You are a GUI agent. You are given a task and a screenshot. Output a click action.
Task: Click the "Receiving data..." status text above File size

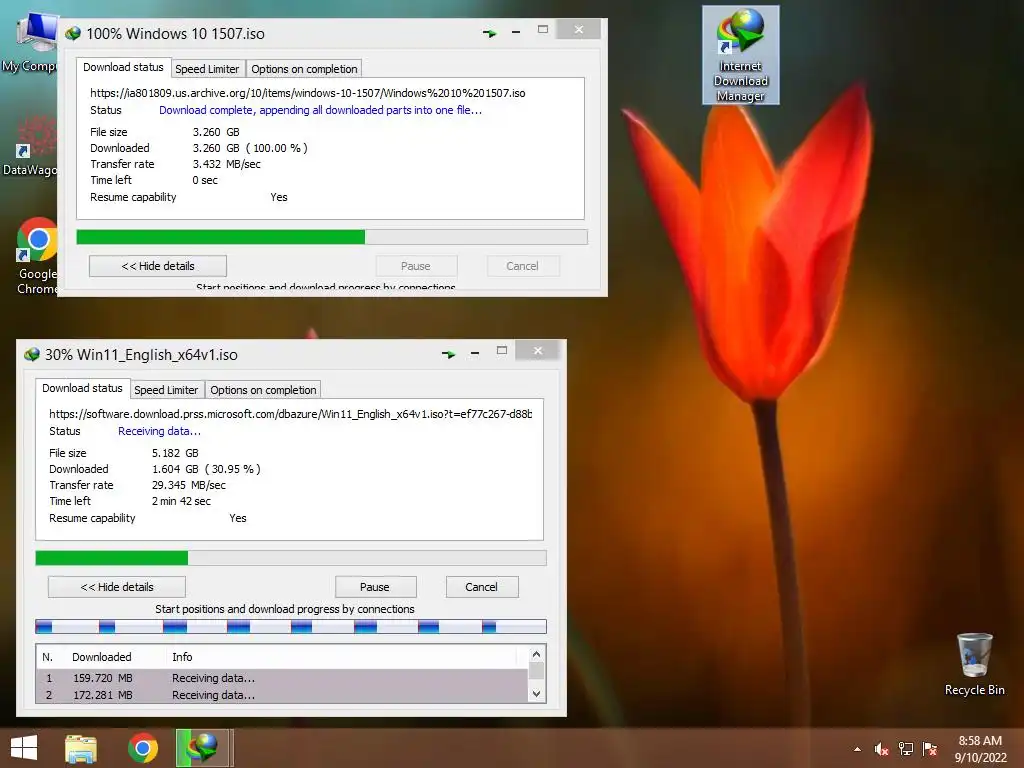[x=159, y=431]
